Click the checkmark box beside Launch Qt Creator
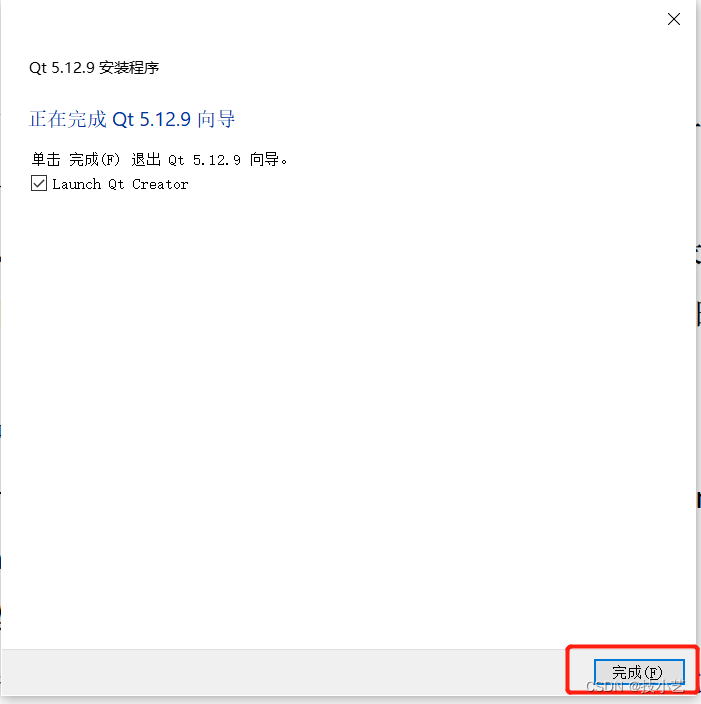Image resolution: width=701 pixels, height=704 pixels. [39, 183]
